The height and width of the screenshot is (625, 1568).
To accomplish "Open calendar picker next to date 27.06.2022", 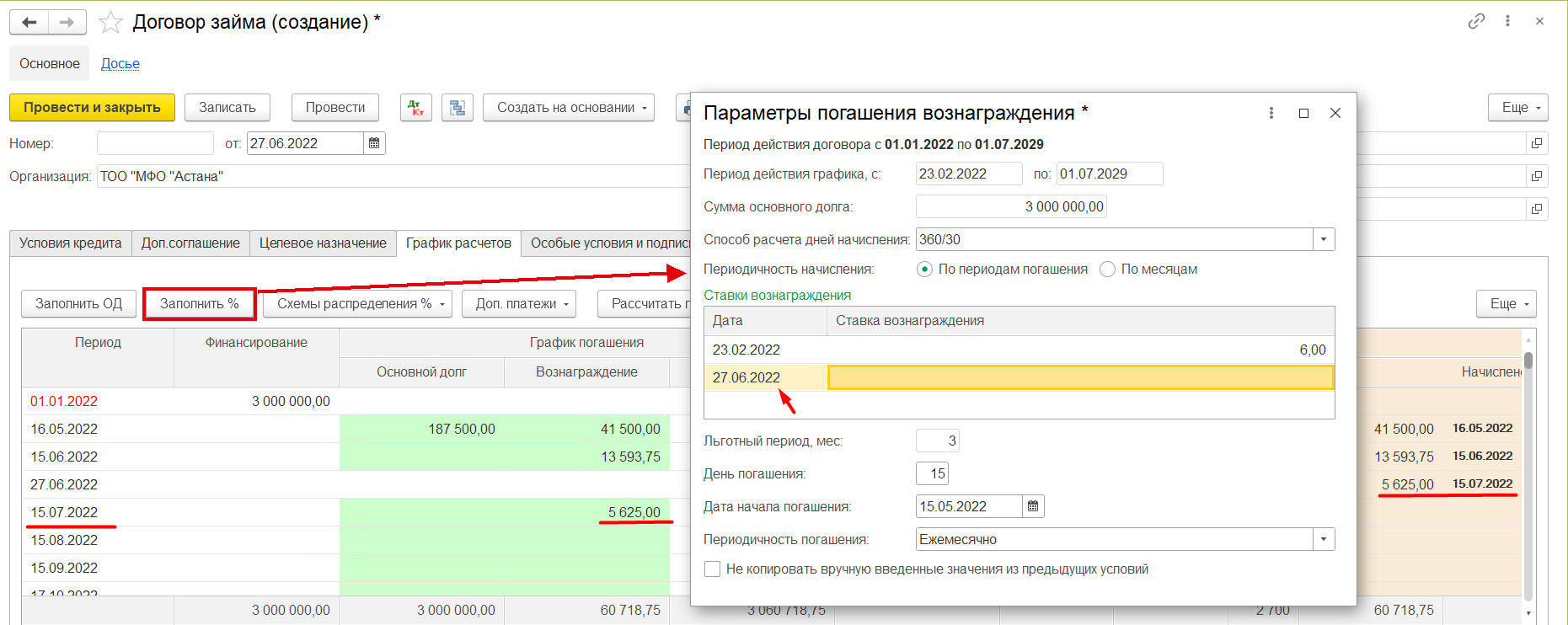I will [x=374, y=143].
